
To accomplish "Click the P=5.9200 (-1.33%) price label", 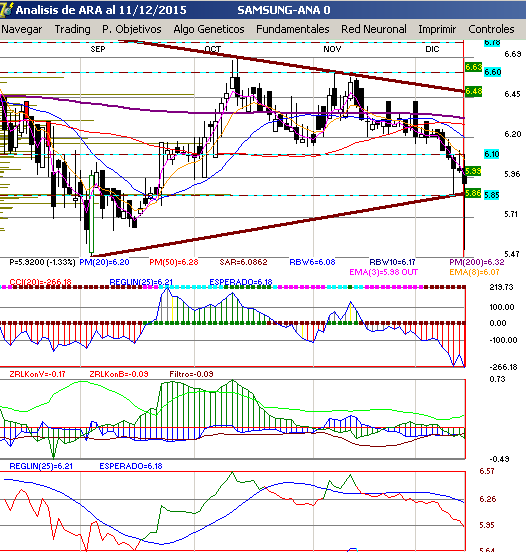I will tap(42, 262).
